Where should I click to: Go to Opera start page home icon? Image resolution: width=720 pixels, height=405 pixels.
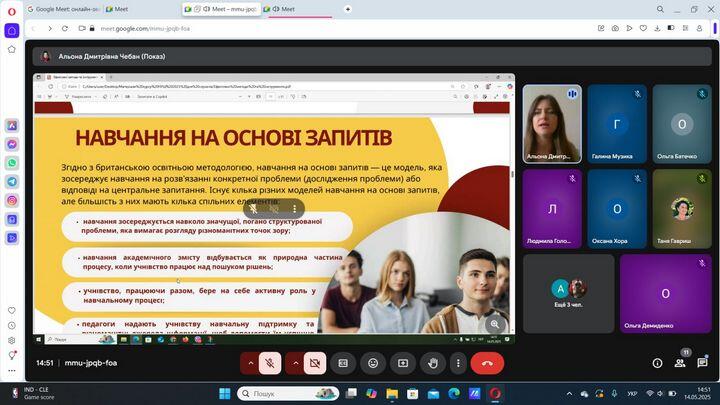coord(12,31)
